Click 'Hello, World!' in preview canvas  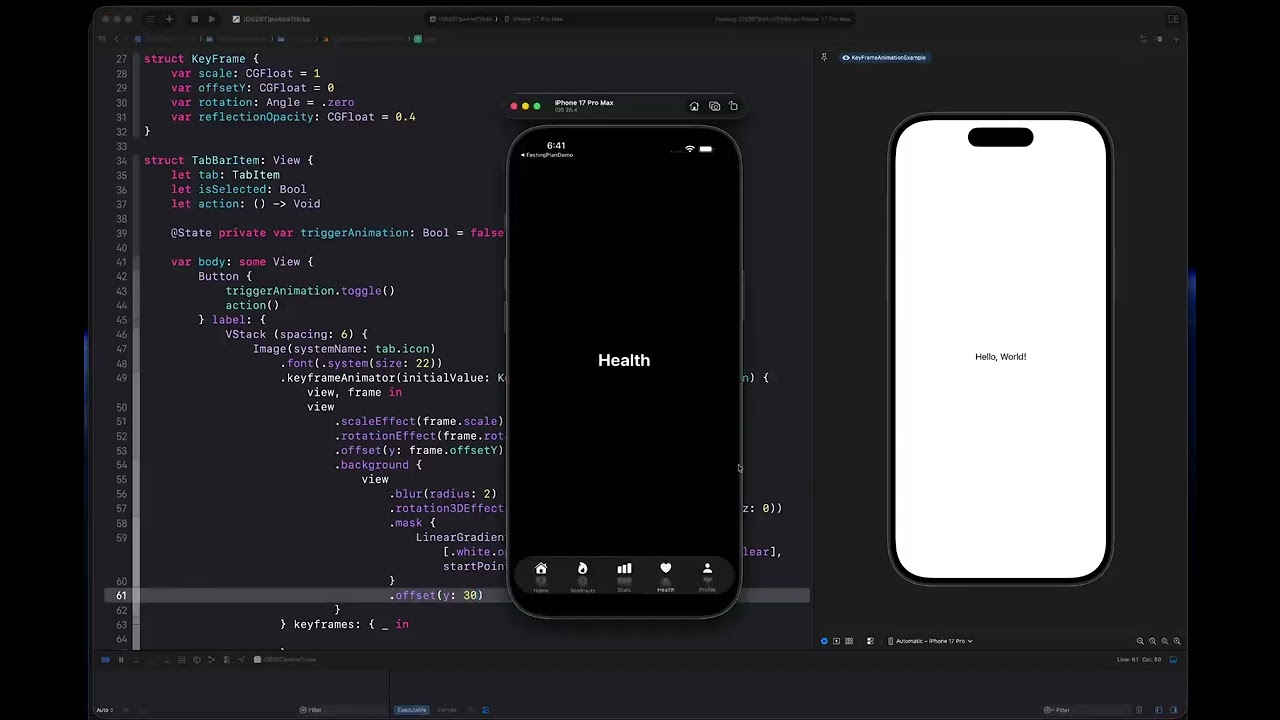pos(1001,357)
